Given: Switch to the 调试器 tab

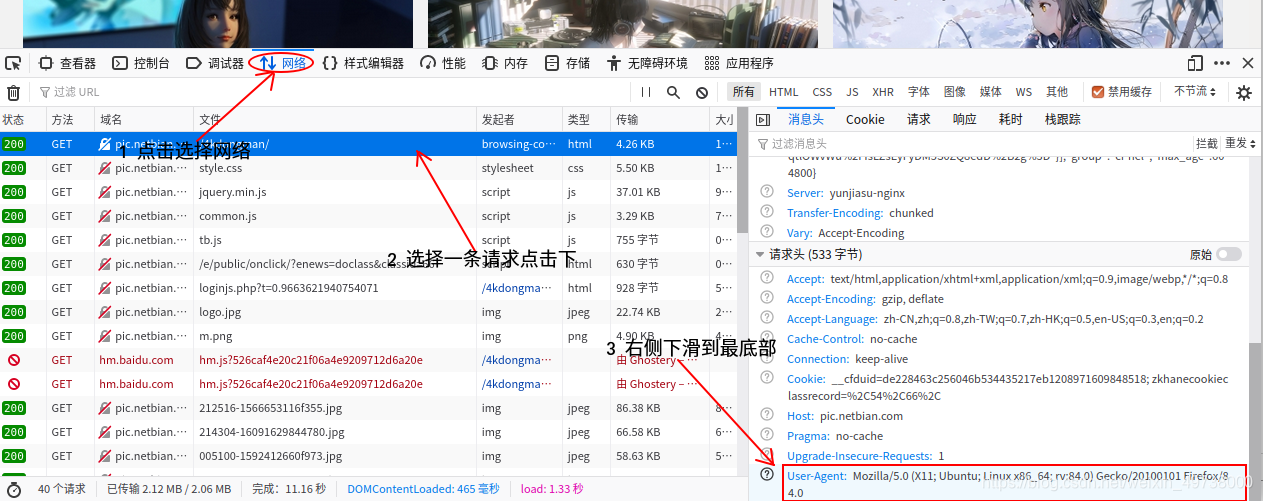Looking at the screenshot, I should coord(215,63).
